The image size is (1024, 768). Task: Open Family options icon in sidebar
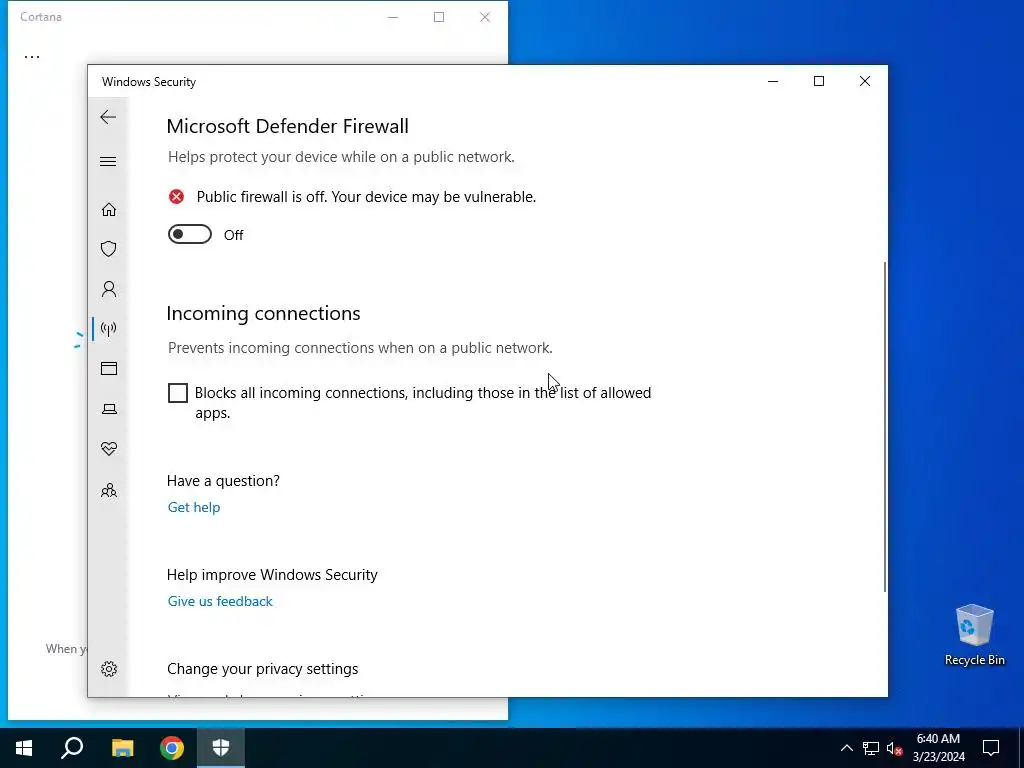108,490
